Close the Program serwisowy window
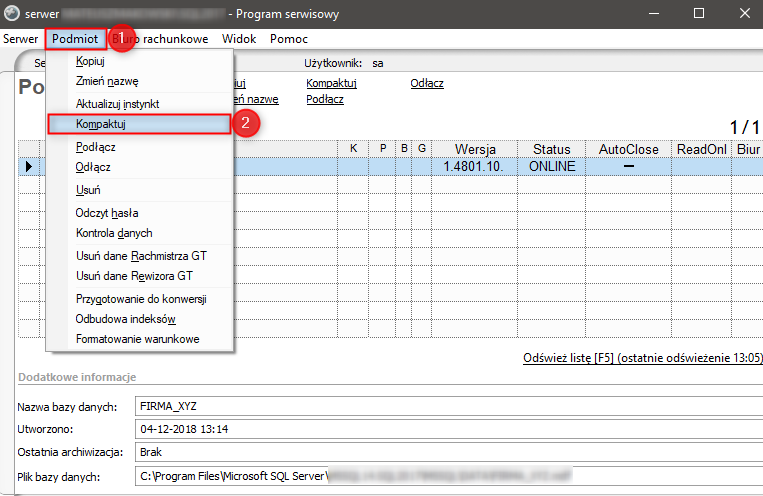This screenshot has height=496, width=763. tap(745, 14)
